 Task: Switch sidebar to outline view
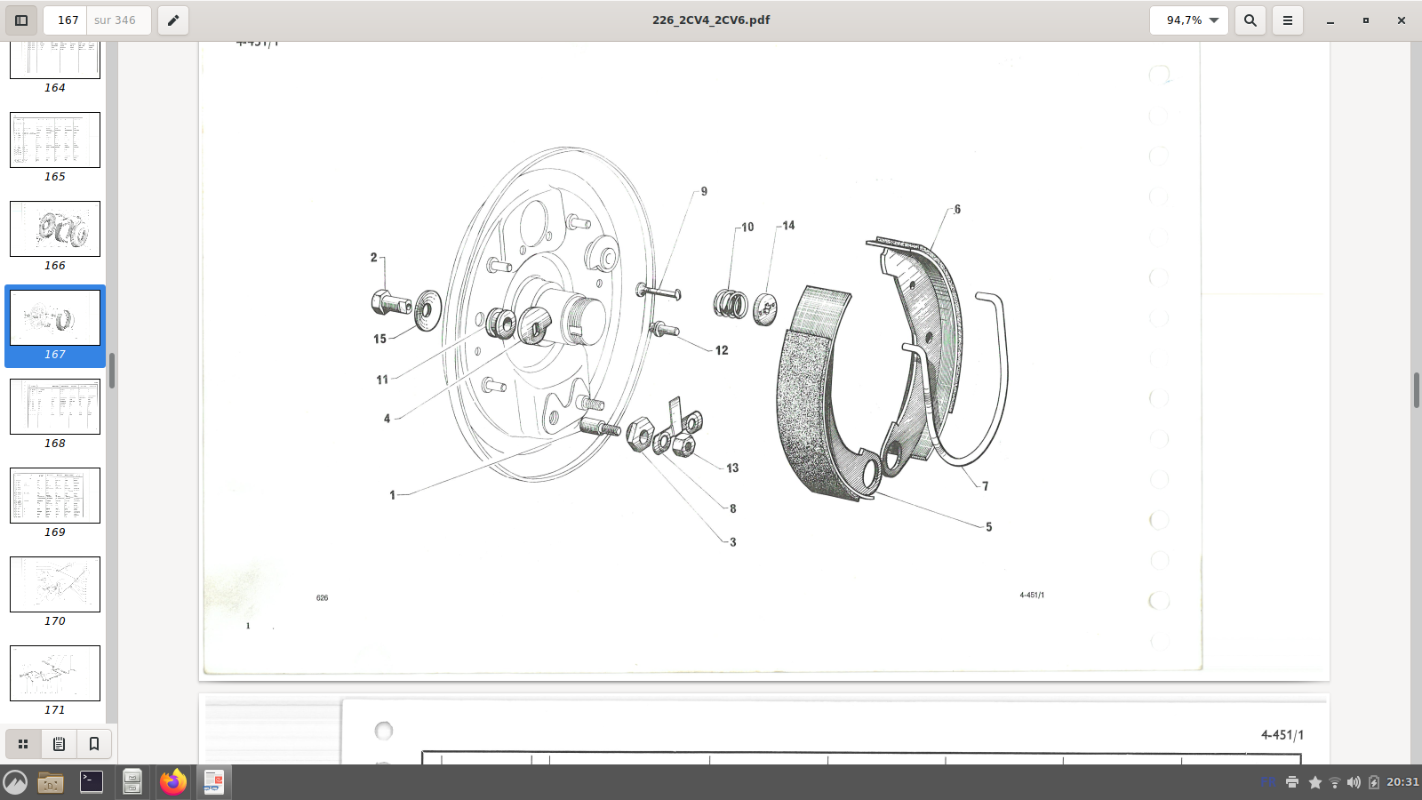tap(59, 744)
